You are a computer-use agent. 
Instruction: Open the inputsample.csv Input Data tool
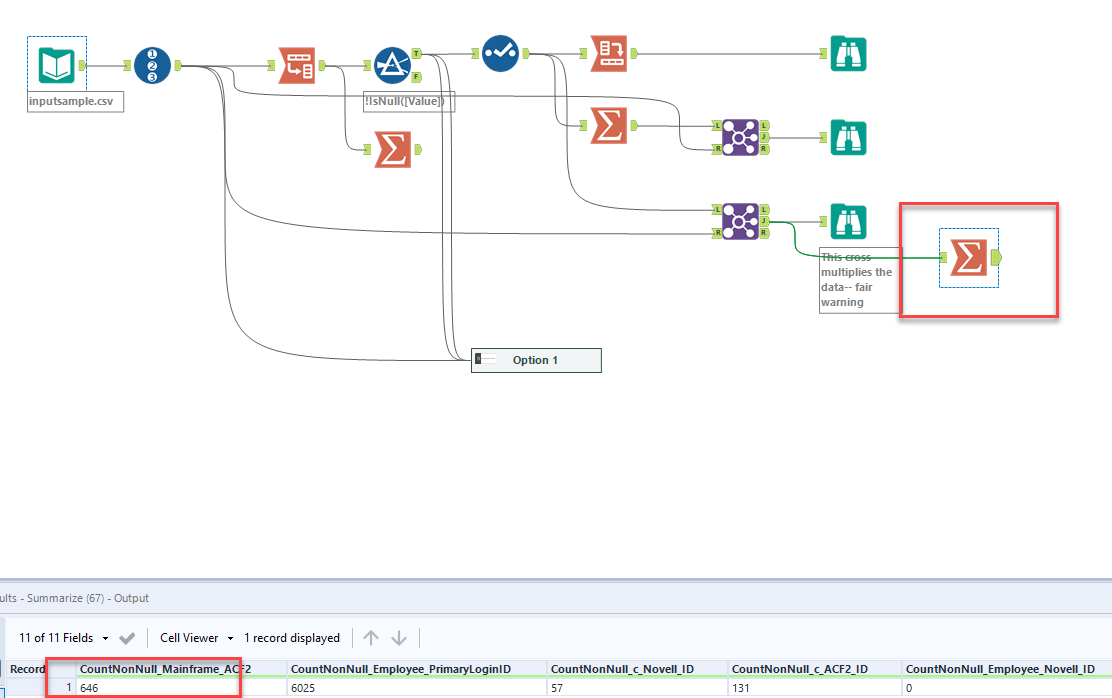[57, 62]
